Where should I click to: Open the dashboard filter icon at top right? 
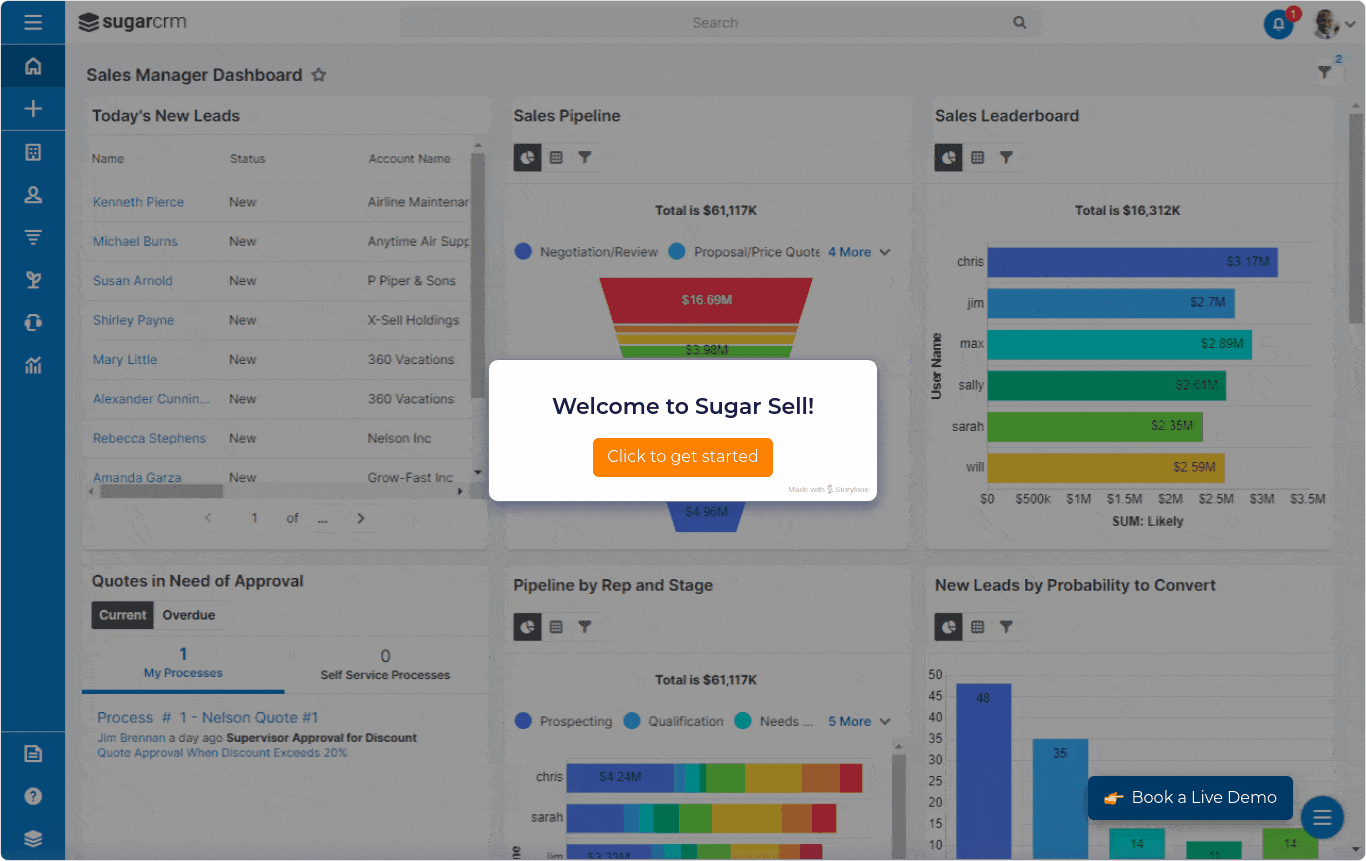click(1325, 72)
